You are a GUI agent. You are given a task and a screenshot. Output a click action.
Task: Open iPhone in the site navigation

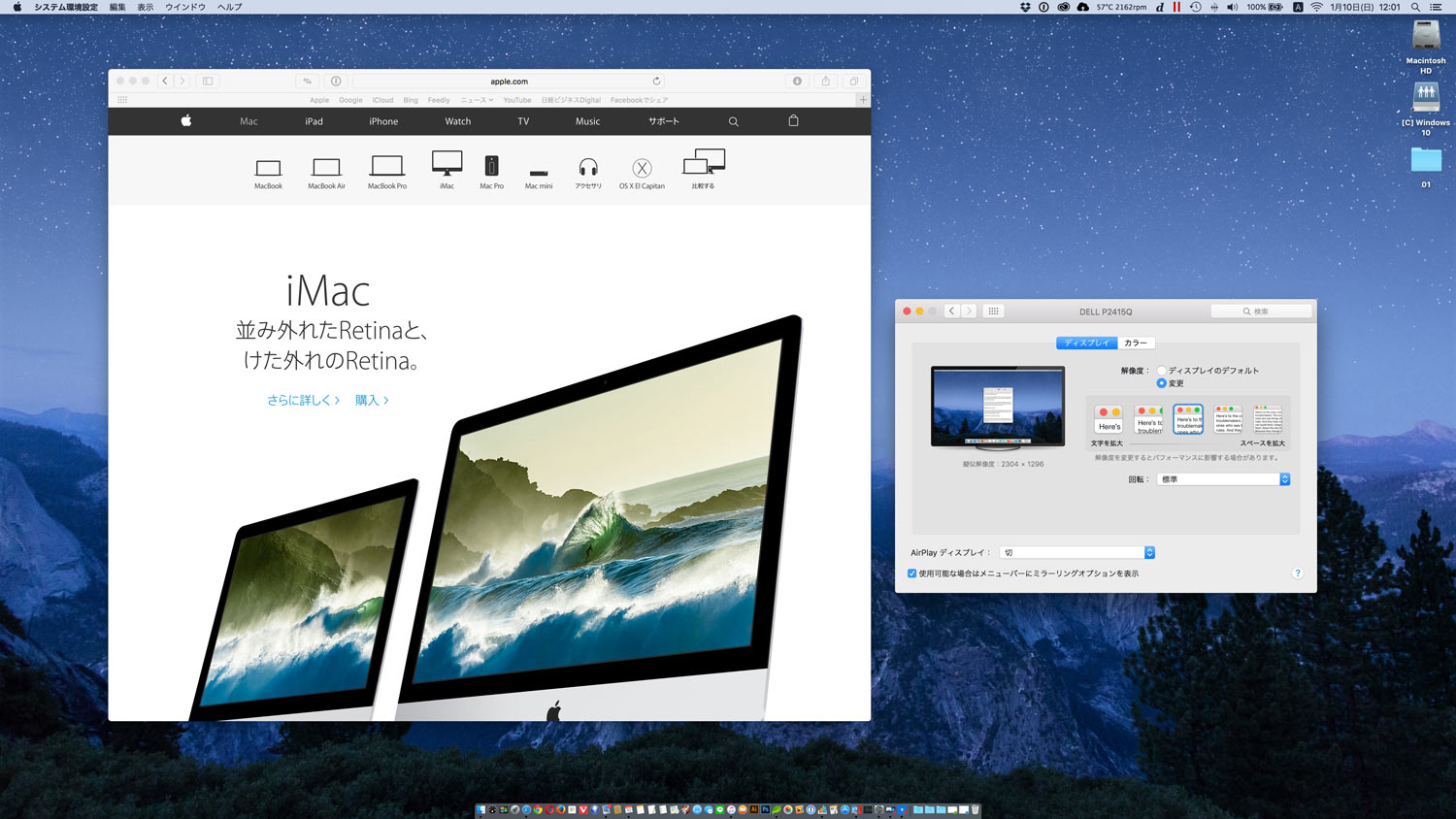(x=383, y=121)
